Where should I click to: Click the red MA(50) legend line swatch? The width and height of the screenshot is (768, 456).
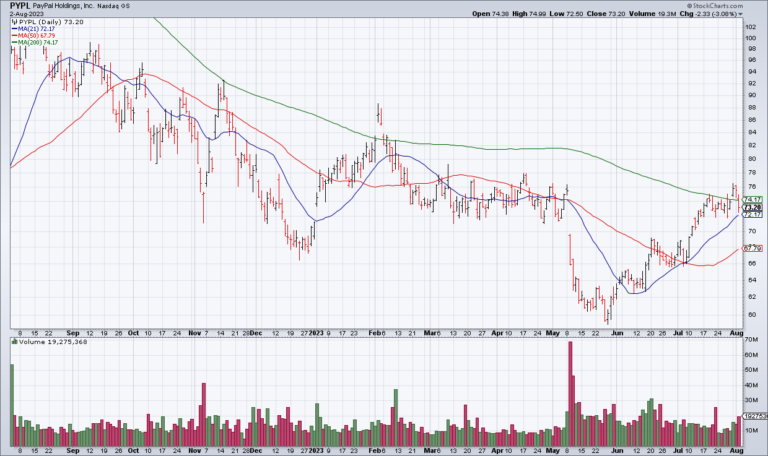click(x=14, y=36)
